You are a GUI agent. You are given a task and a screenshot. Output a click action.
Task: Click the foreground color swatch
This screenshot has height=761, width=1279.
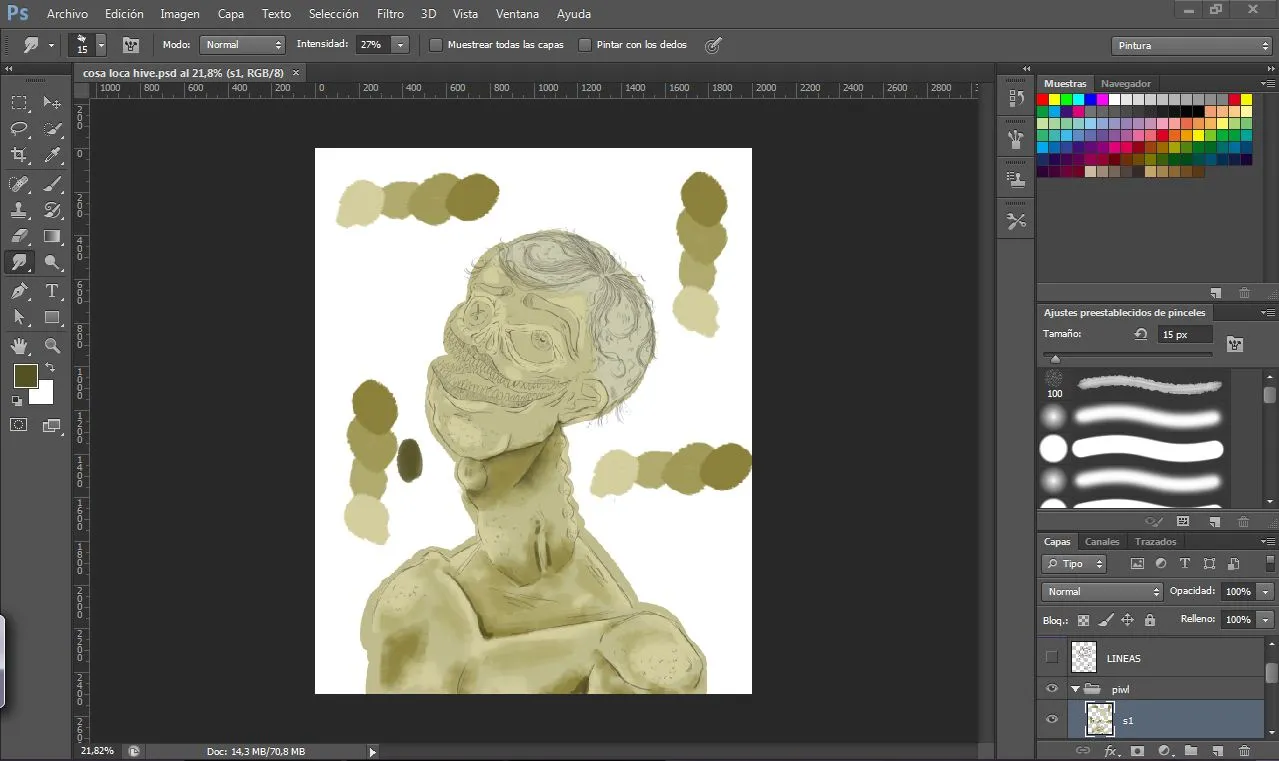26,376
